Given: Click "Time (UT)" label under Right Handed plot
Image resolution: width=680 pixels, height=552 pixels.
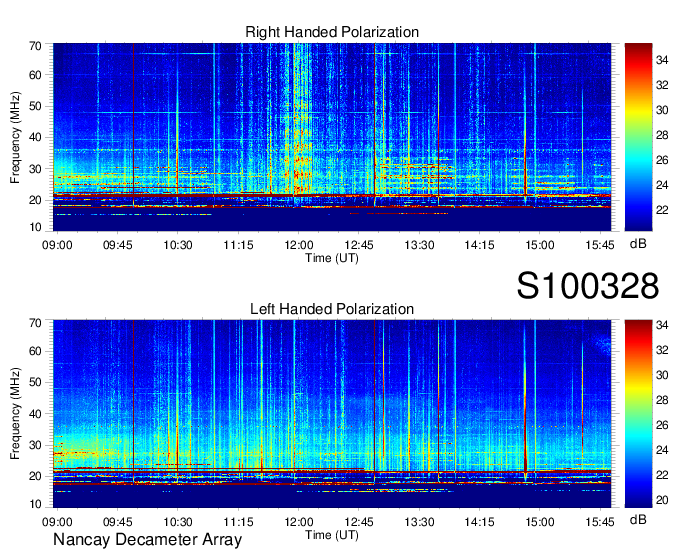Looking at the screenshot, I should pyautogui.click(x=332, y=258).
